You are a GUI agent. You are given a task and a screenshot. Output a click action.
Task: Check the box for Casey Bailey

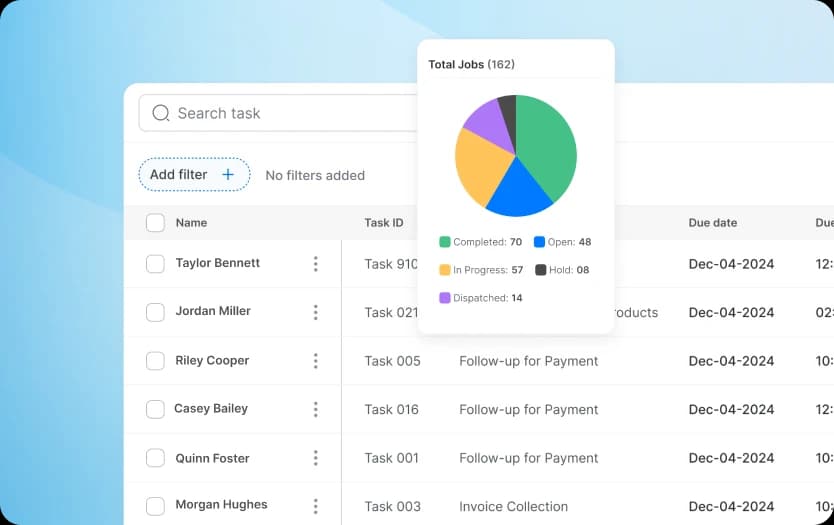[155, 409]
